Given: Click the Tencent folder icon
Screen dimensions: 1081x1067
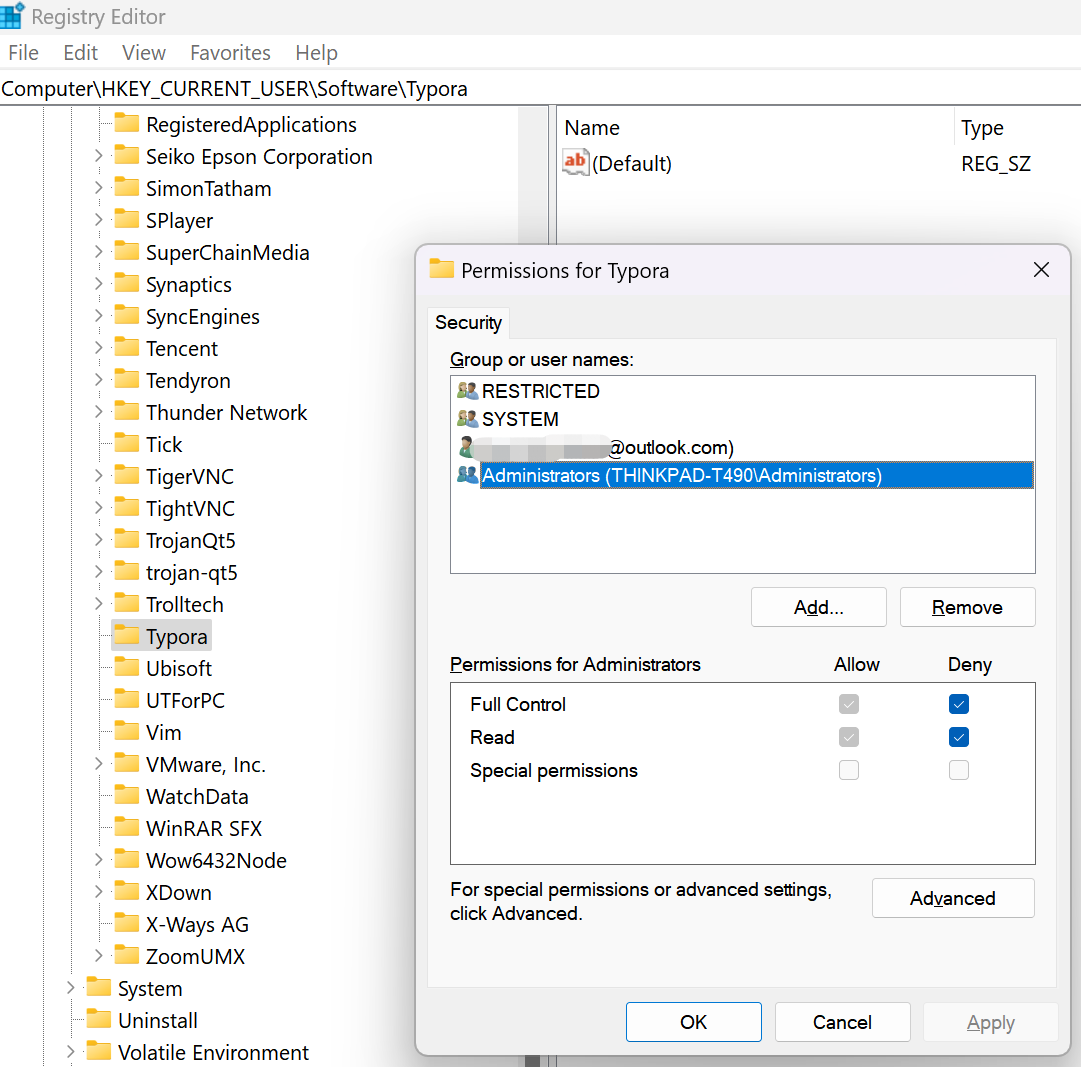Looking at the screenshot, I should [x=126, y=347].
